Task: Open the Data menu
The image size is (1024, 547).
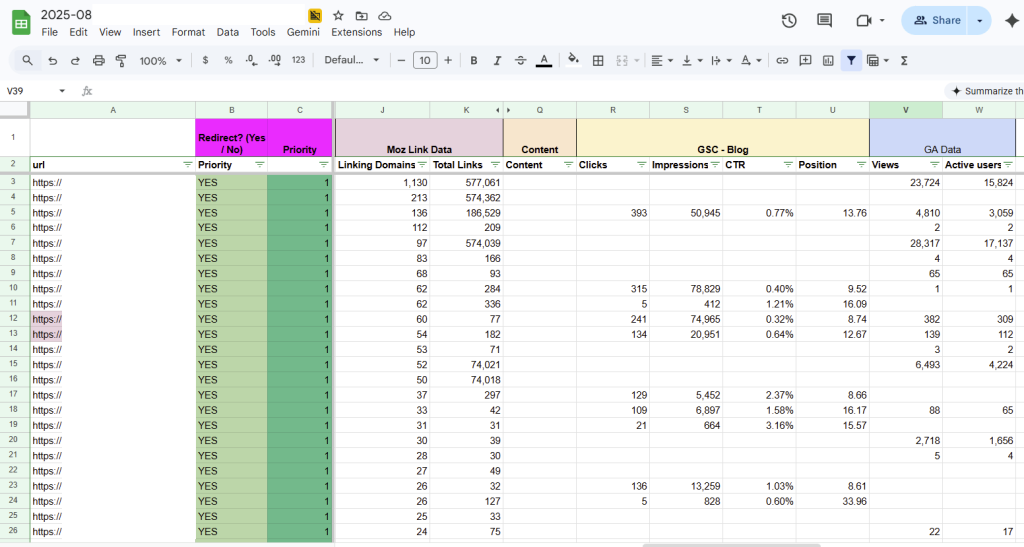Action: pyautogui.click(x=228, y=32)
